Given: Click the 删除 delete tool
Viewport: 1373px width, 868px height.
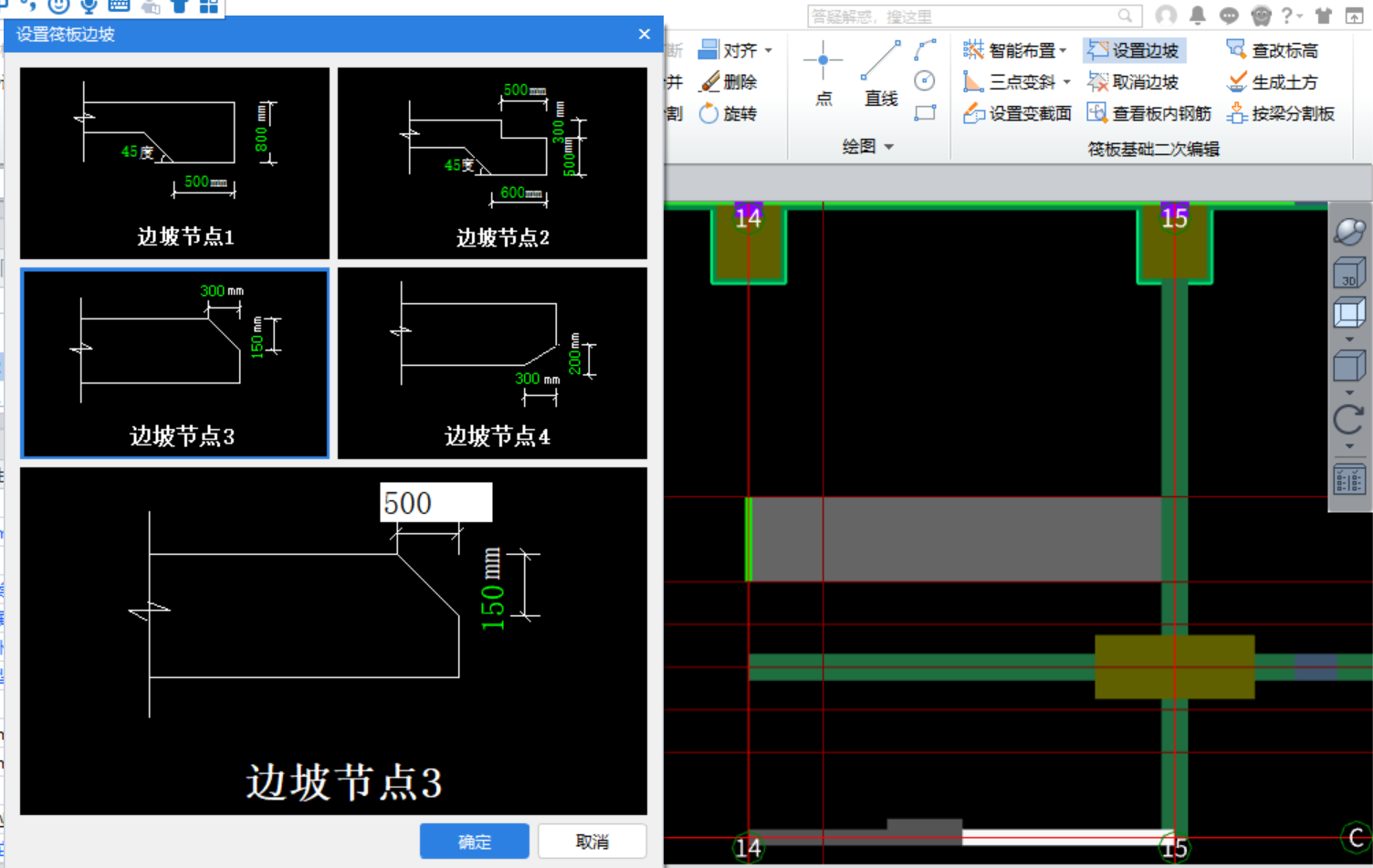Looking at the screenshot, I should tap(728, 82).
